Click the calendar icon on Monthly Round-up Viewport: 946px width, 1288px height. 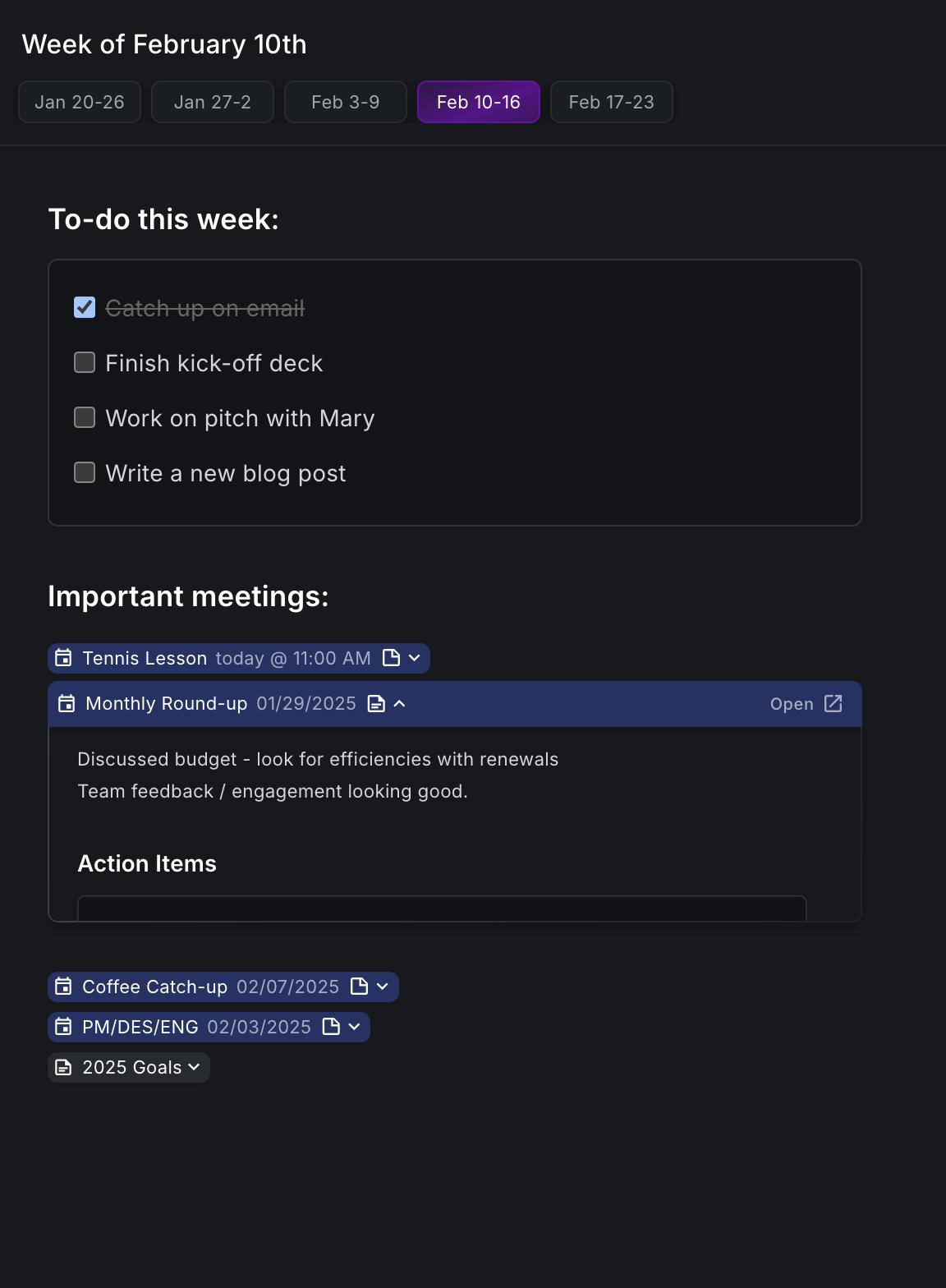point(67,703)
